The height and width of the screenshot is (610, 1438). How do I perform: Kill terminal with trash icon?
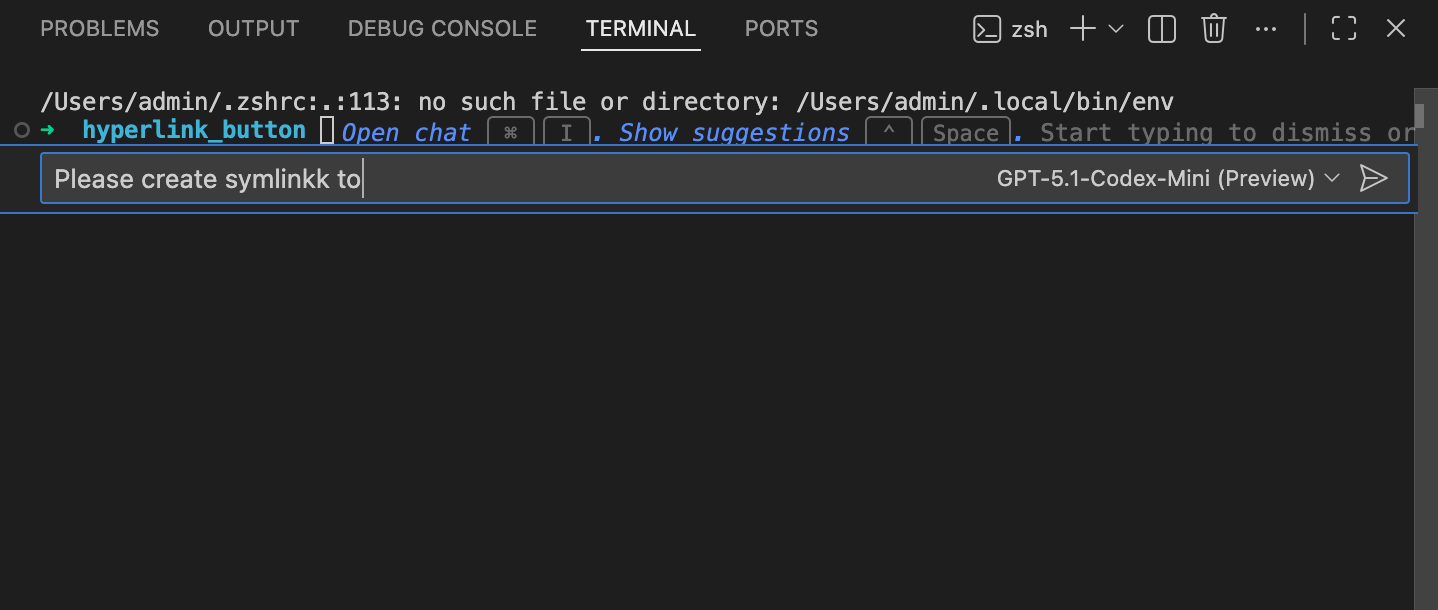pos(1214,29)
